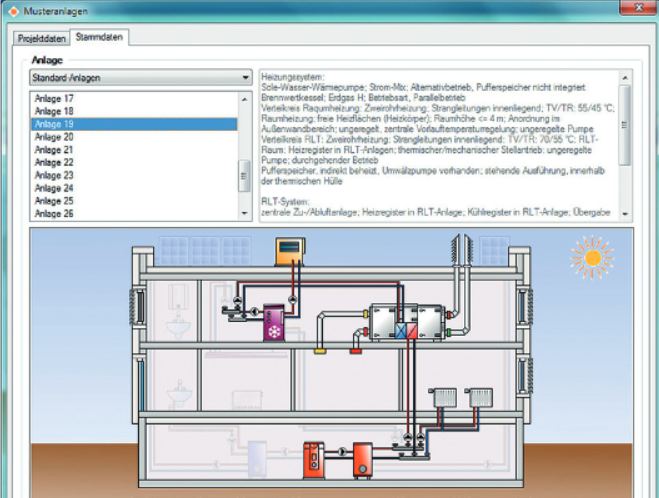Click the pump between boiler and buffer tank
The width and height of the screenshot is (659, 498).
[343, 452]
